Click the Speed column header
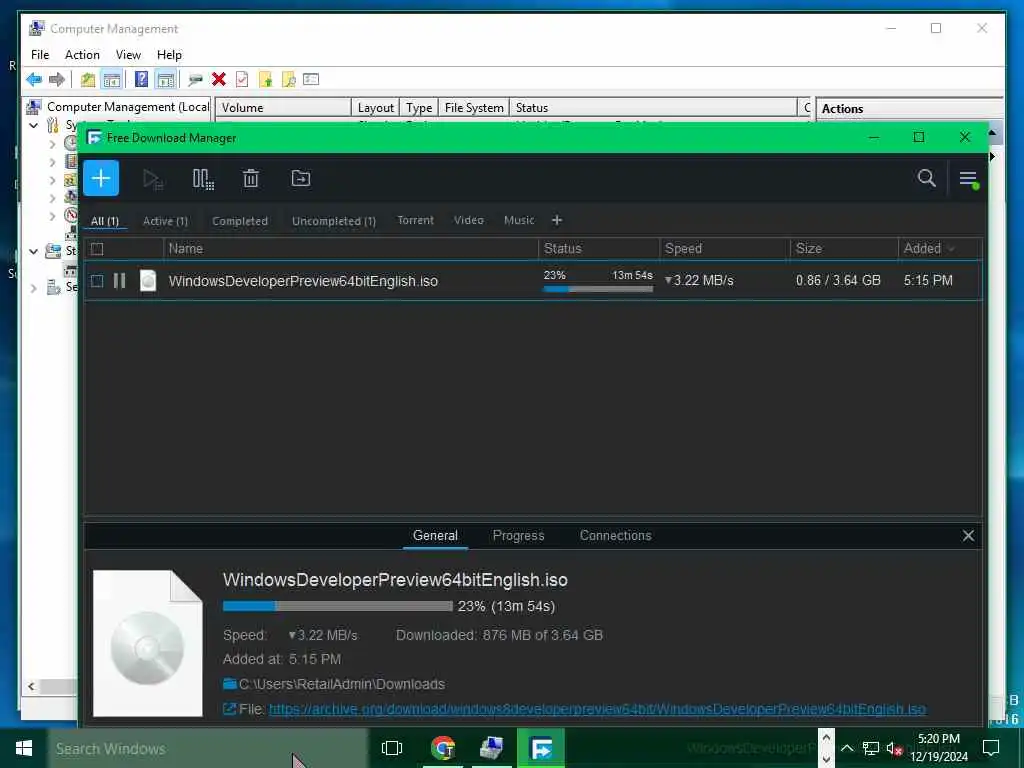Viewport: 1024px width, 768px height. pos(724,248)
